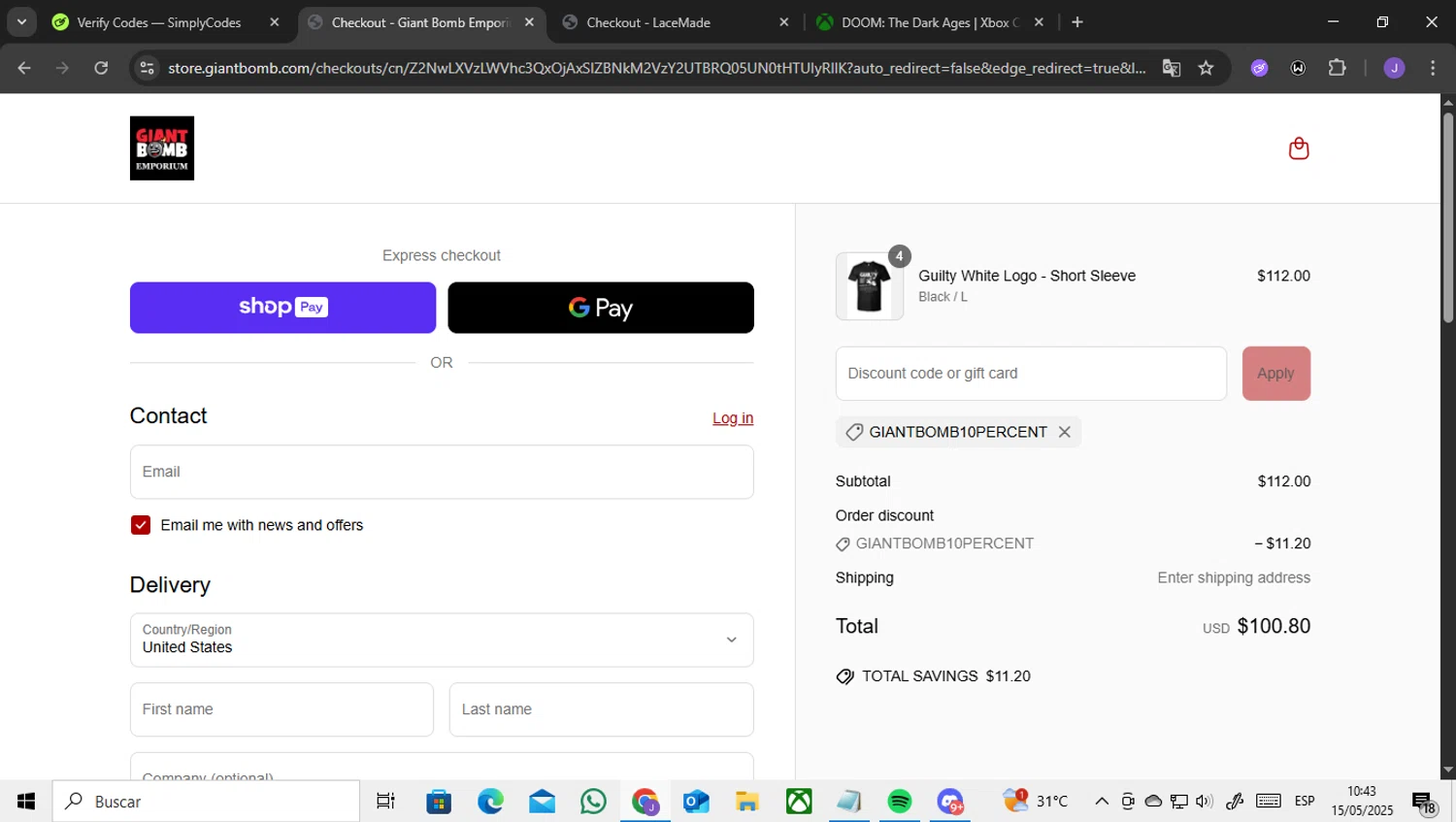Open the shopping bag cart icon
This screenshot has height=822, width=1456.
[1299, 148]
